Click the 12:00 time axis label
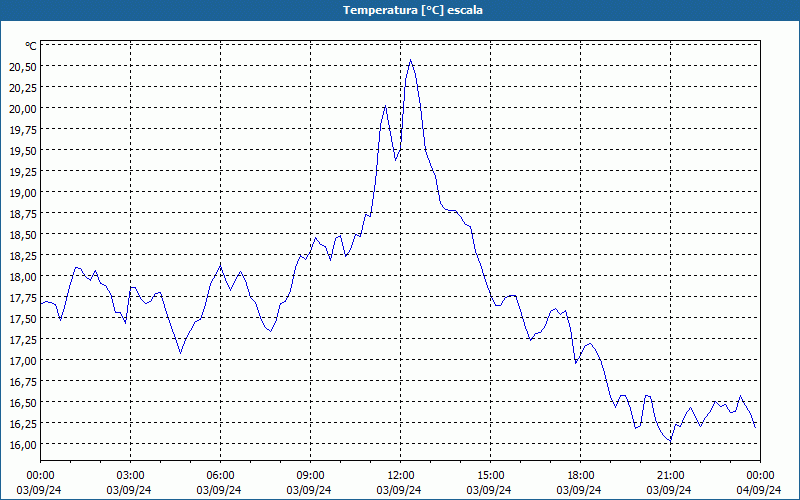Screen dimensions: 800x500 coord(401,476)
